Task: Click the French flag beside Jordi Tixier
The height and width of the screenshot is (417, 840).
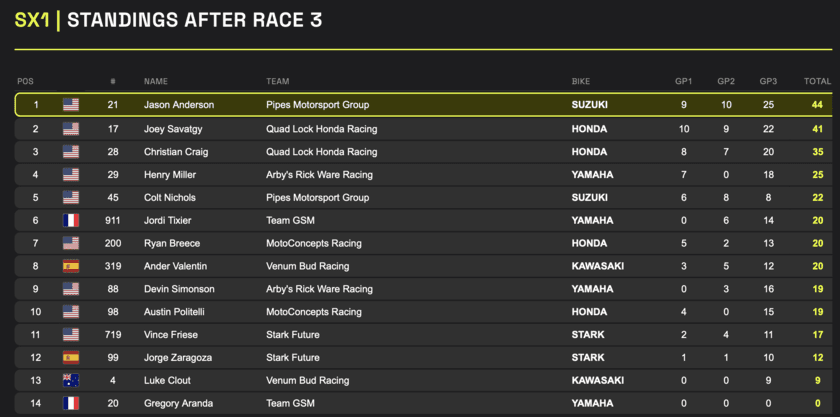Action: tap(71, 220)
